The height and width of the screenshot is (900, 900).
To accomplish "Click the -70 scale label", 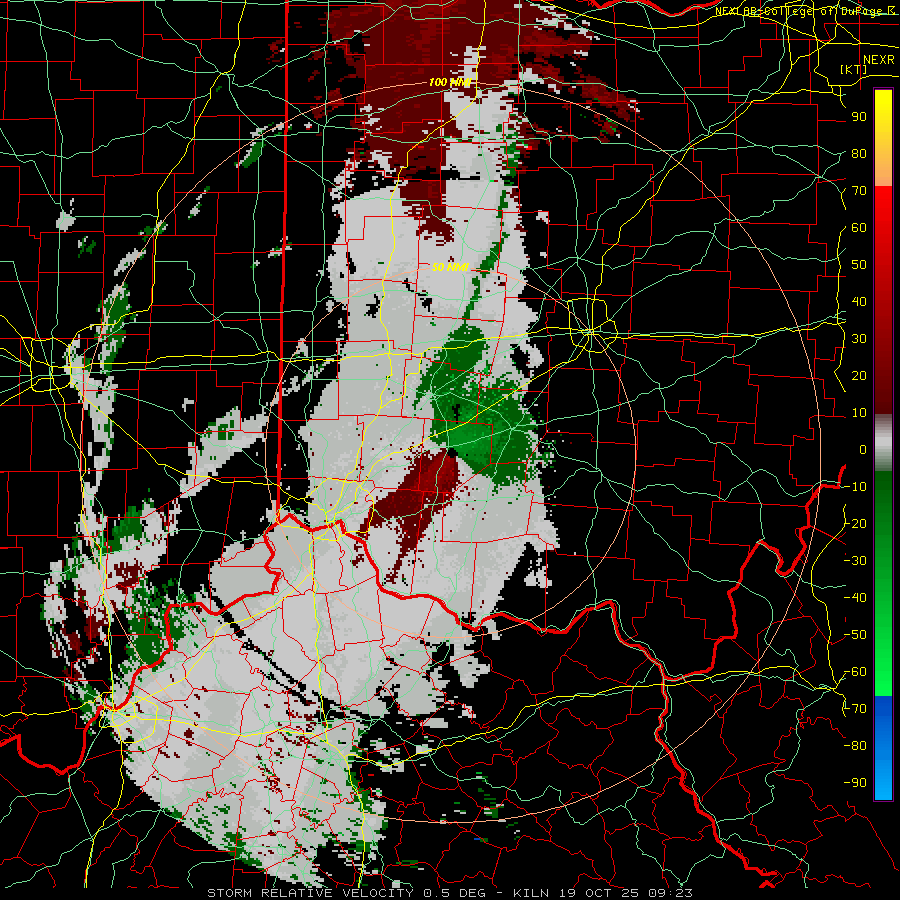I will 855,709.
